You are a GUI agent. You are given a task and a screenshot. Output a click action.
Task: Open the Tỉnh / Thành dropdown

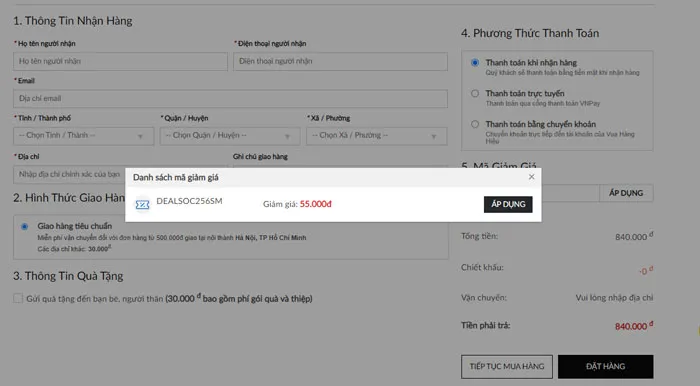(x=83, y=136)
